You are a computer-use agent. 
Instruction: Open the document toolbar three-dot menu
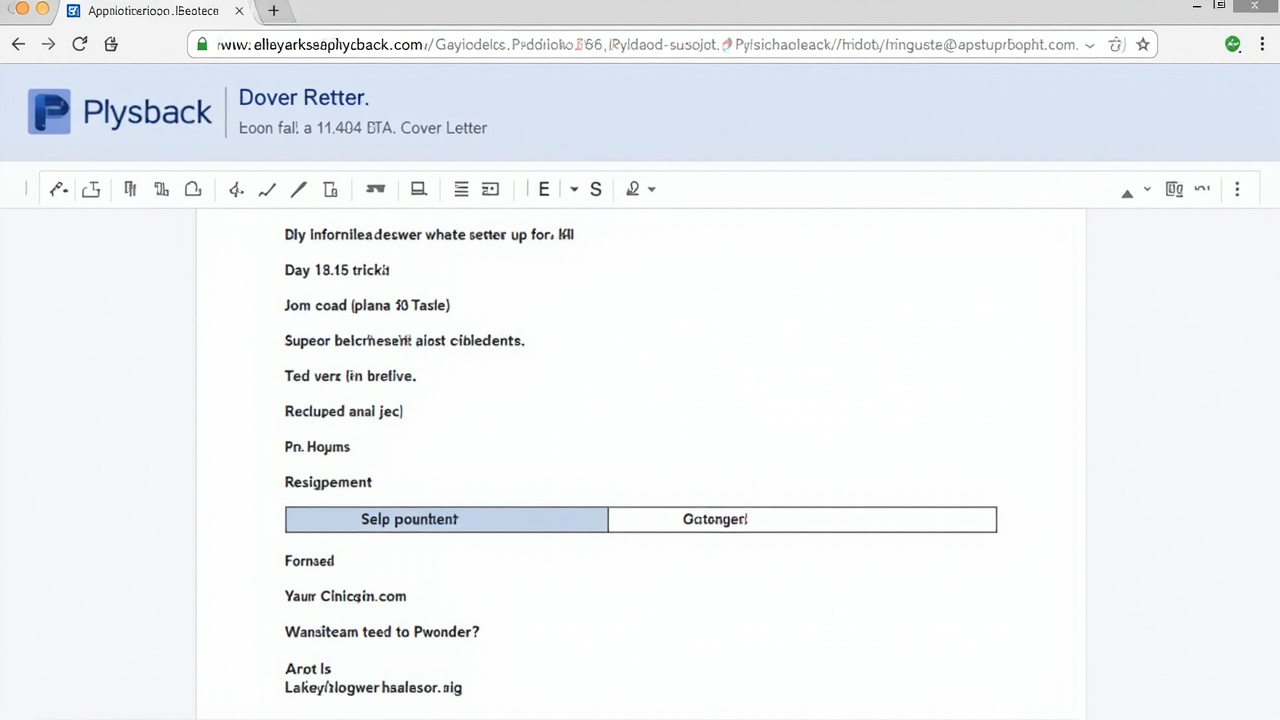(1237, 189)
